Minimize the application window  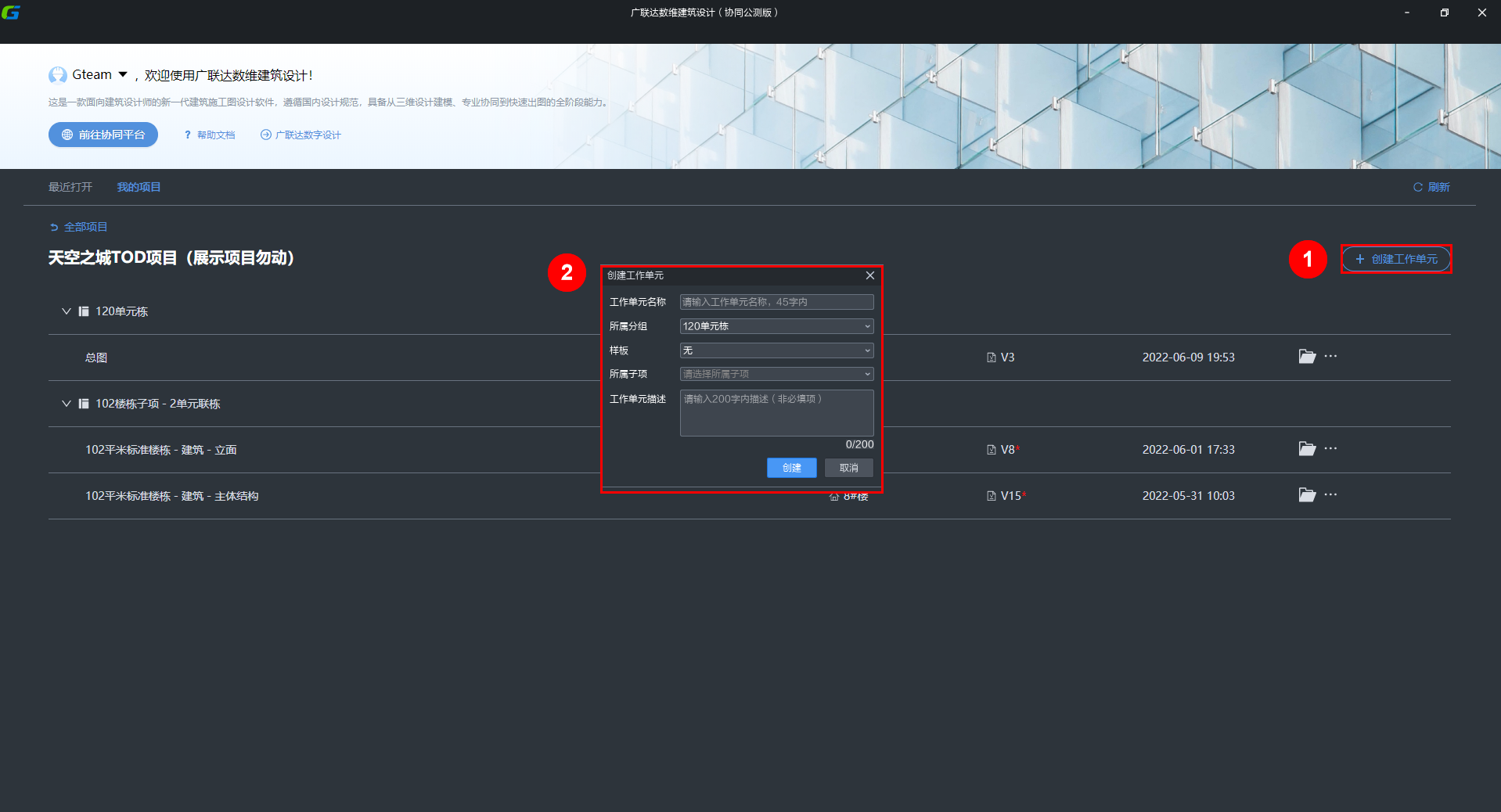(1407, 13)
